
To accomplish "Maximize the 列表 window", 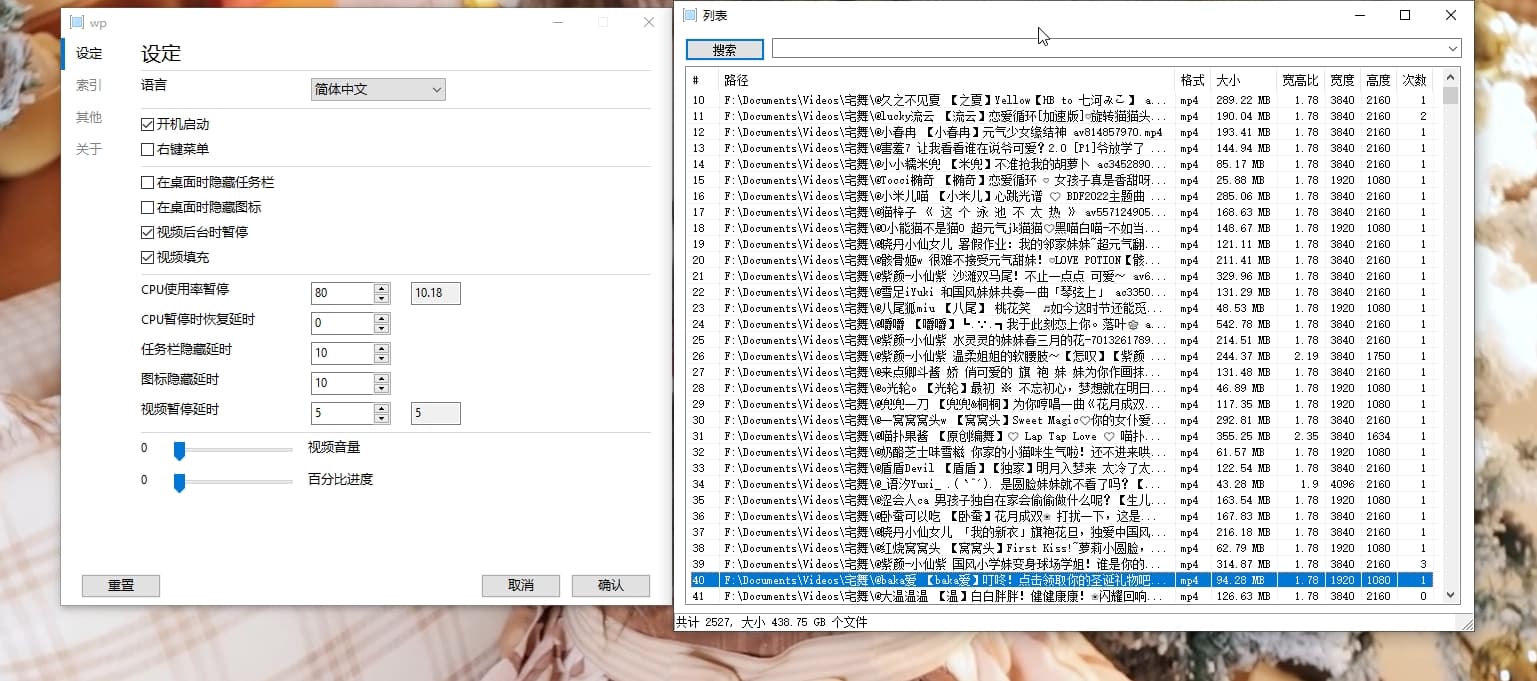I will (x=1404, y=15).
